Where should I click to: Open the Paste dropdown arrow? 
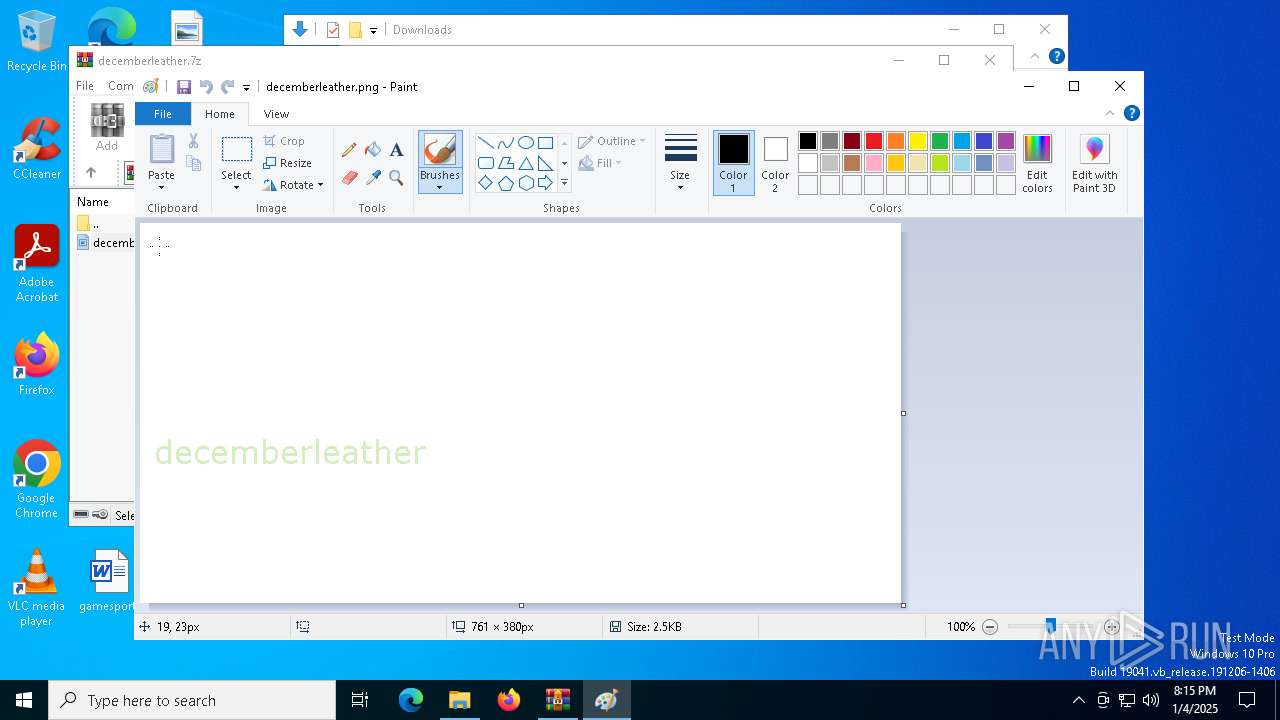162,186
